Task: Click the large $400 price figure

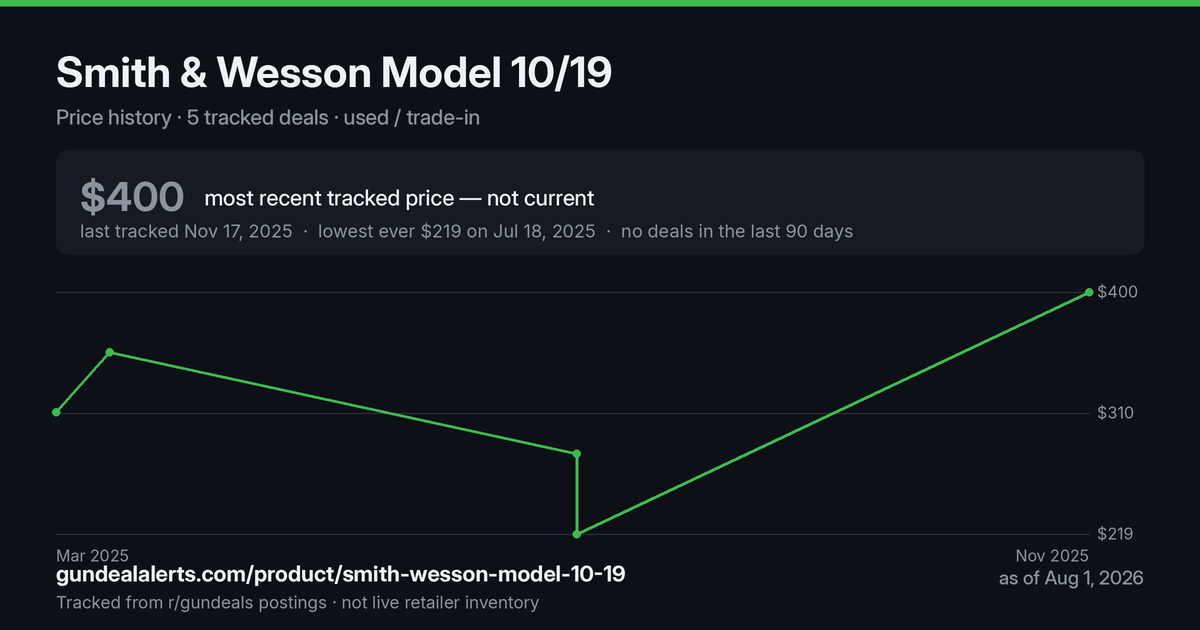Action: point(132,197)
